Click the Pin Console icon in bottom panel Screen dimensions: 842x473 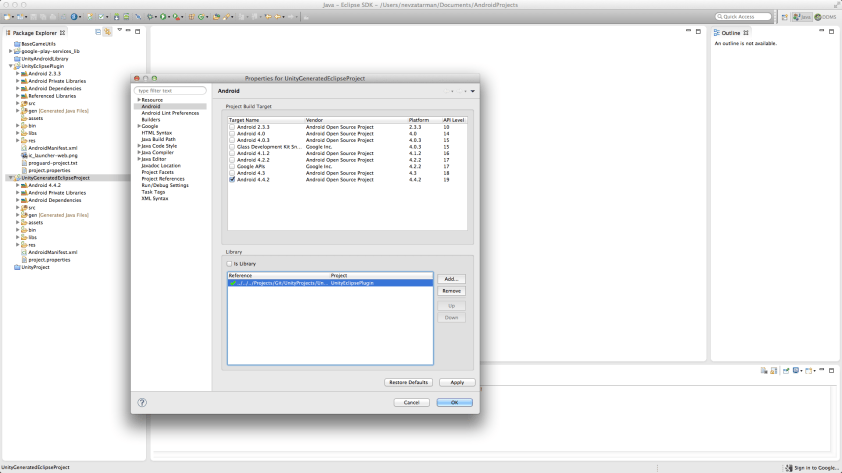pos(786,370)
